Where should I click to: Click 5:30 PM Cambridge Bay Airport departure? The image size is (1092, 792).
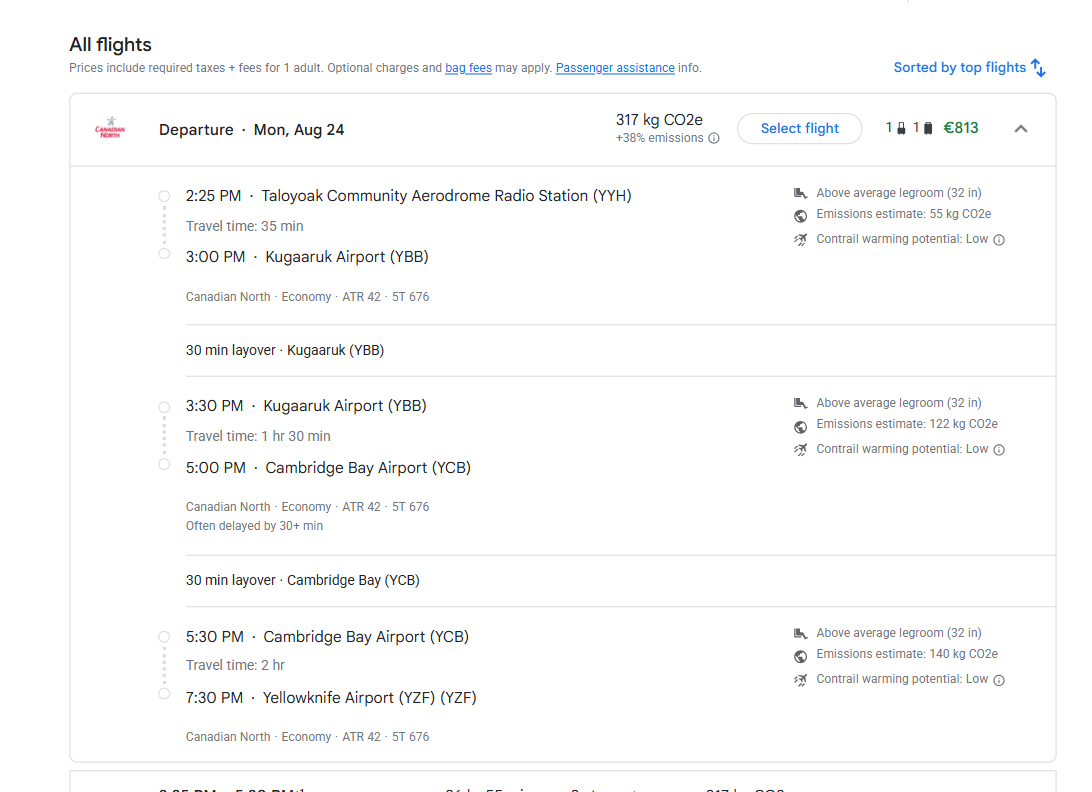coord(327,637)
